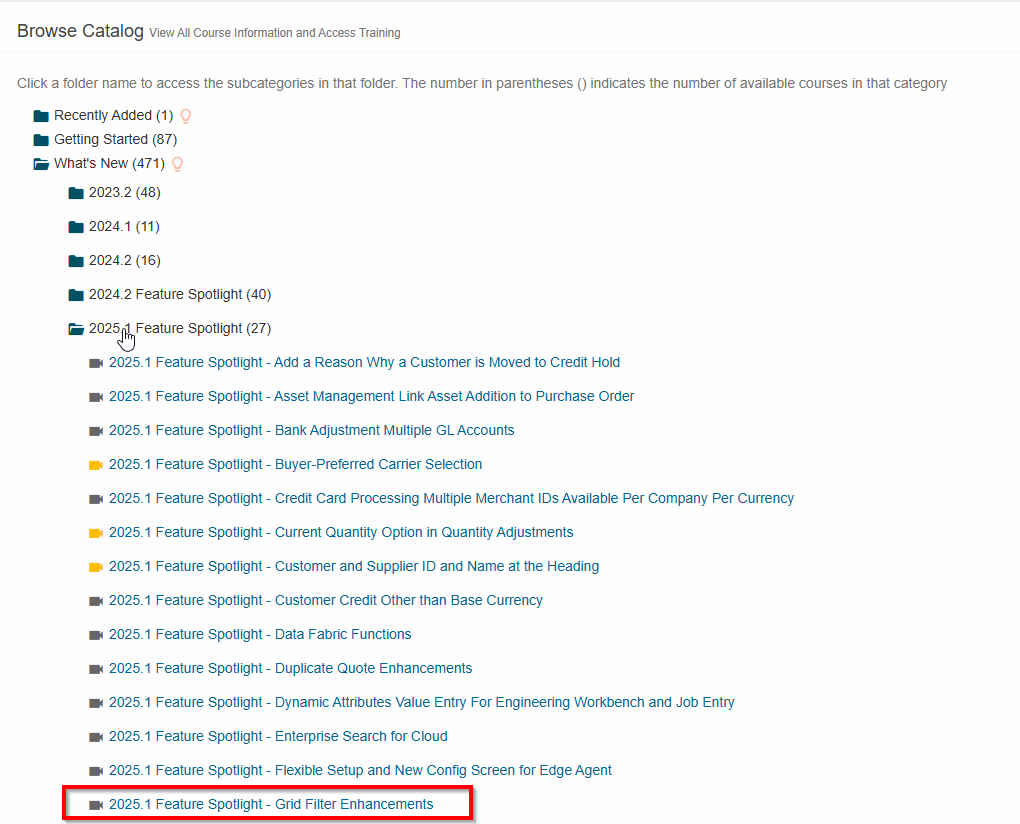Open Customer Credit Other than Base Currency

click(x=326, y=600)
